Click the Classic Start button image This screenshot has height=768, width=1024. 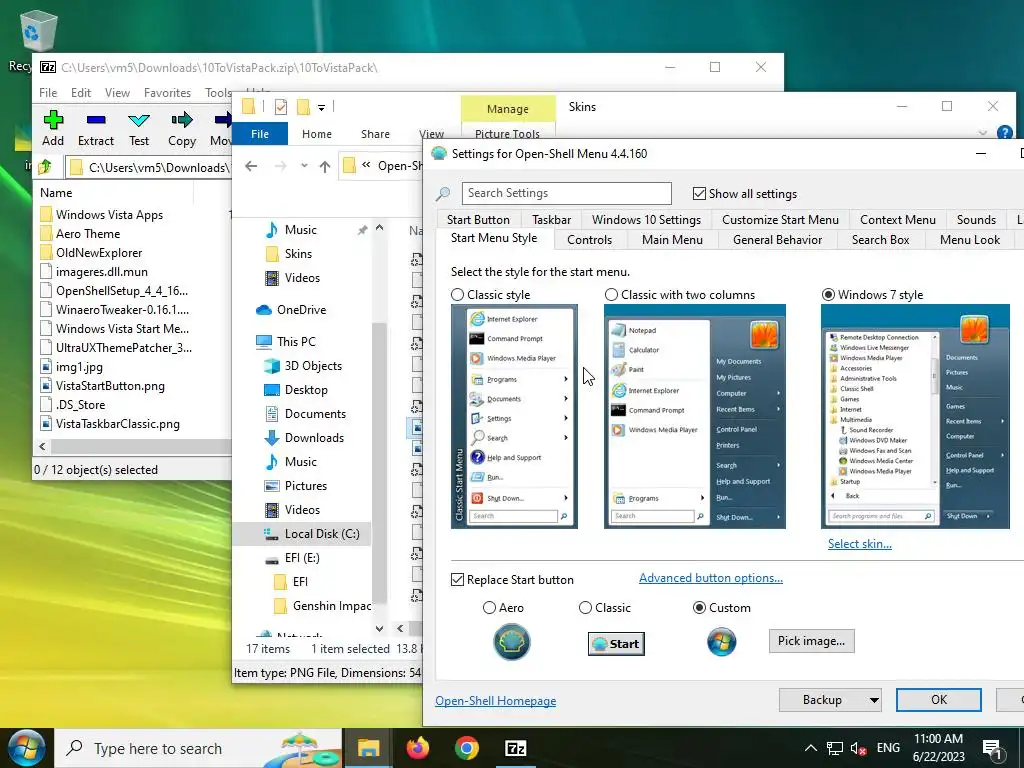point(616,644)
